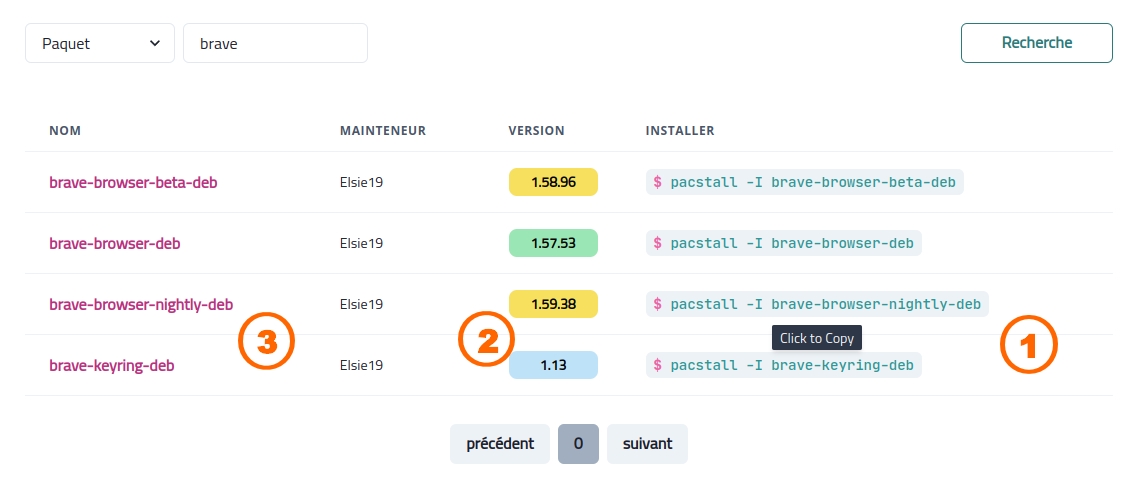Open the brave-keyring-deb package link
The image size is (1135, 481).
click(112, 365)
